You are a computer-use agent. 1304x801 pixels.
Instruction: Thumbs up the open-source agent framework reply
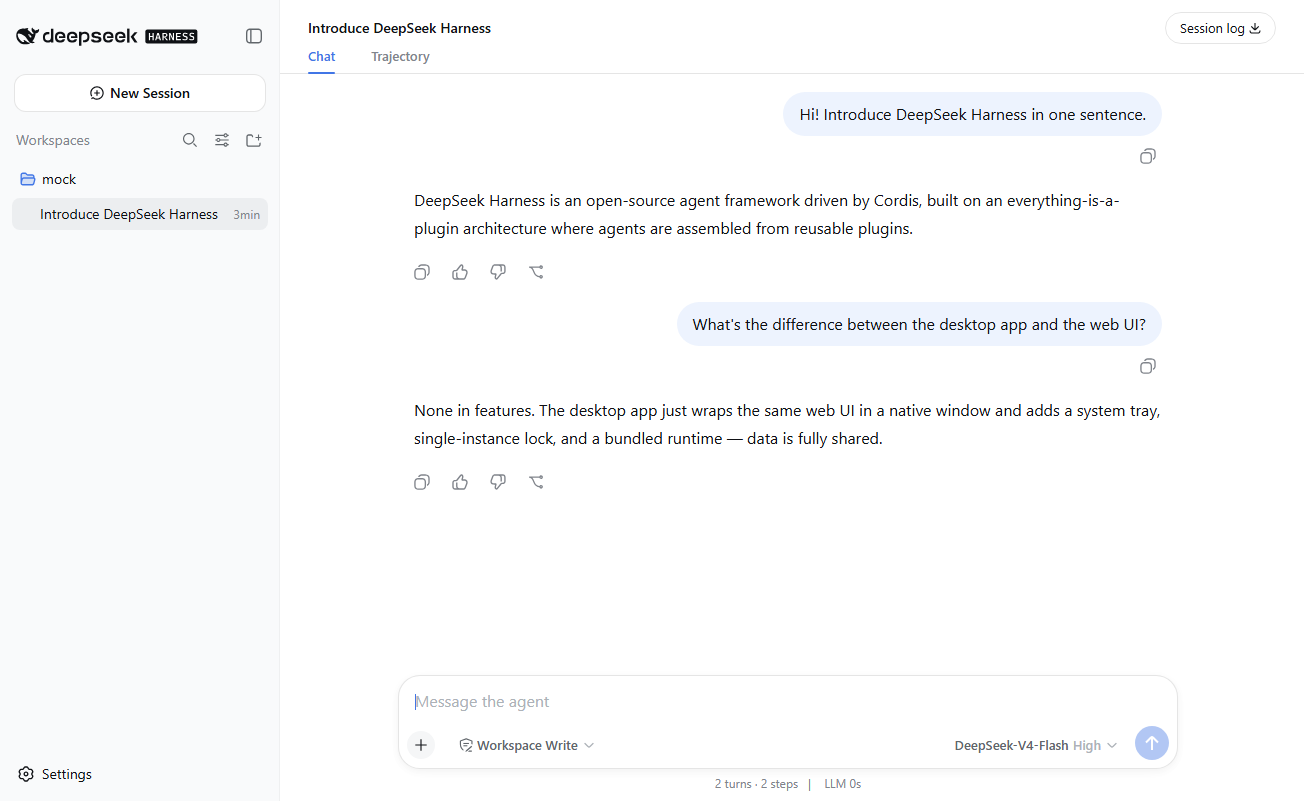pos(460,272)
